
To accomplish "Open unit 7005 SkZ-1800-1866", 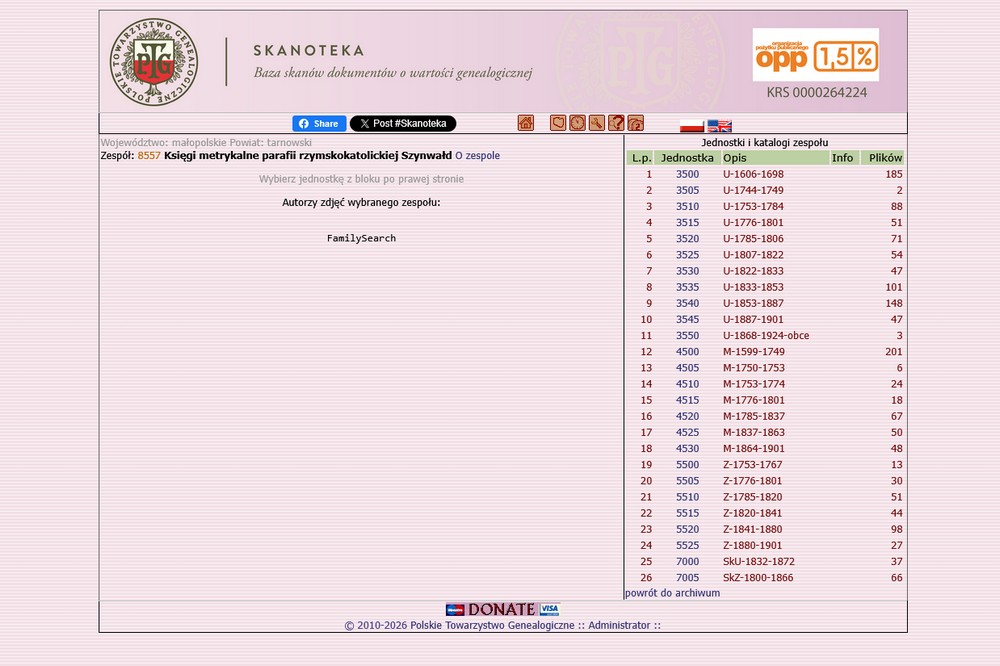I will [x=687, y=578].
